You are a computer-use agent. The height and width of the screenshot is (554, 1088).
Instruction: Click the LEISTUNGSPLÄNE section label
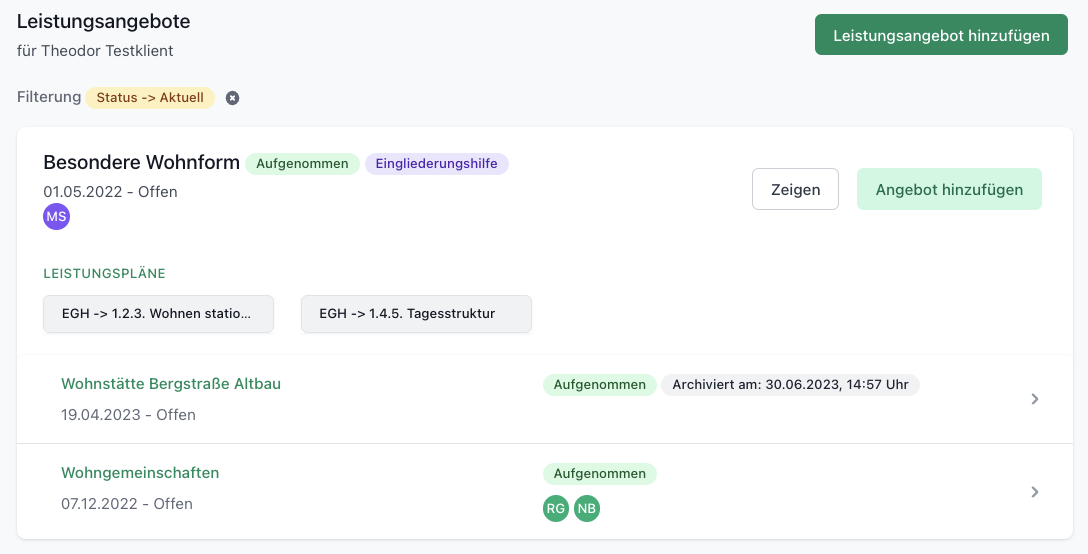click(x=105, y=274)
